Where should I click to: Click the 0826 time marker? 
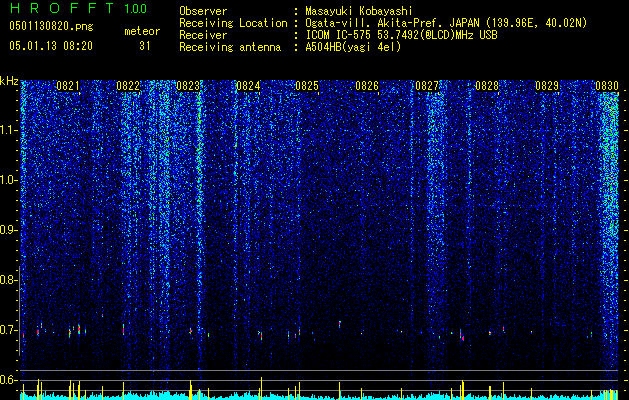pos(367,86)
